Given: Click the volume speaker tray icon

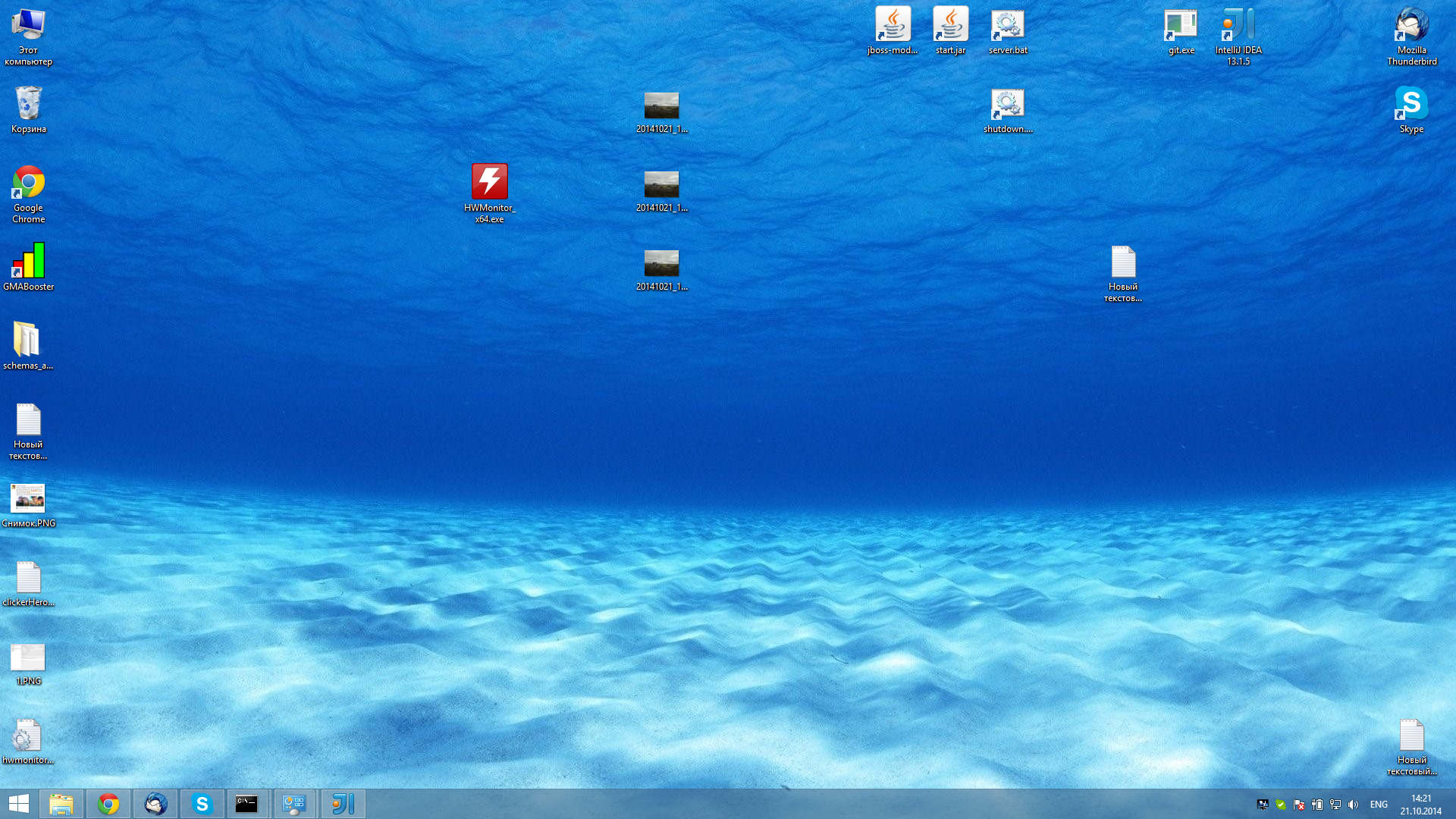Looking at the screenshot, I should click(x=1354, y=805).
